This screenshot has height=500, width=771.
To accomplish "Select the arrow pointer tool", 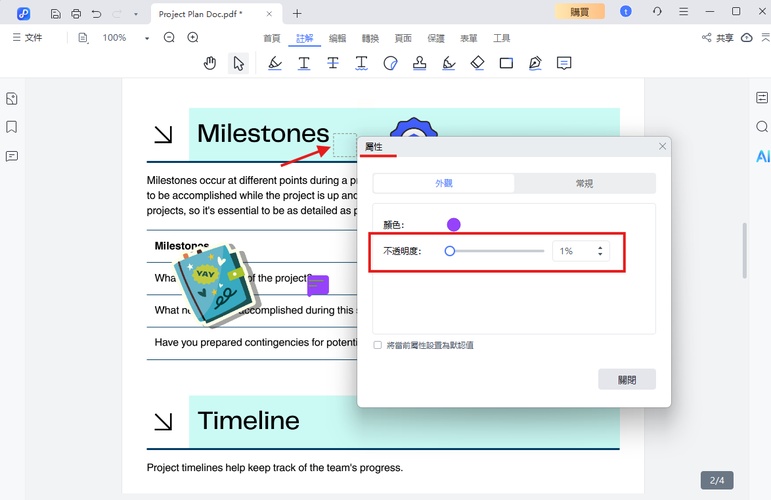I will tap(238, 63).
